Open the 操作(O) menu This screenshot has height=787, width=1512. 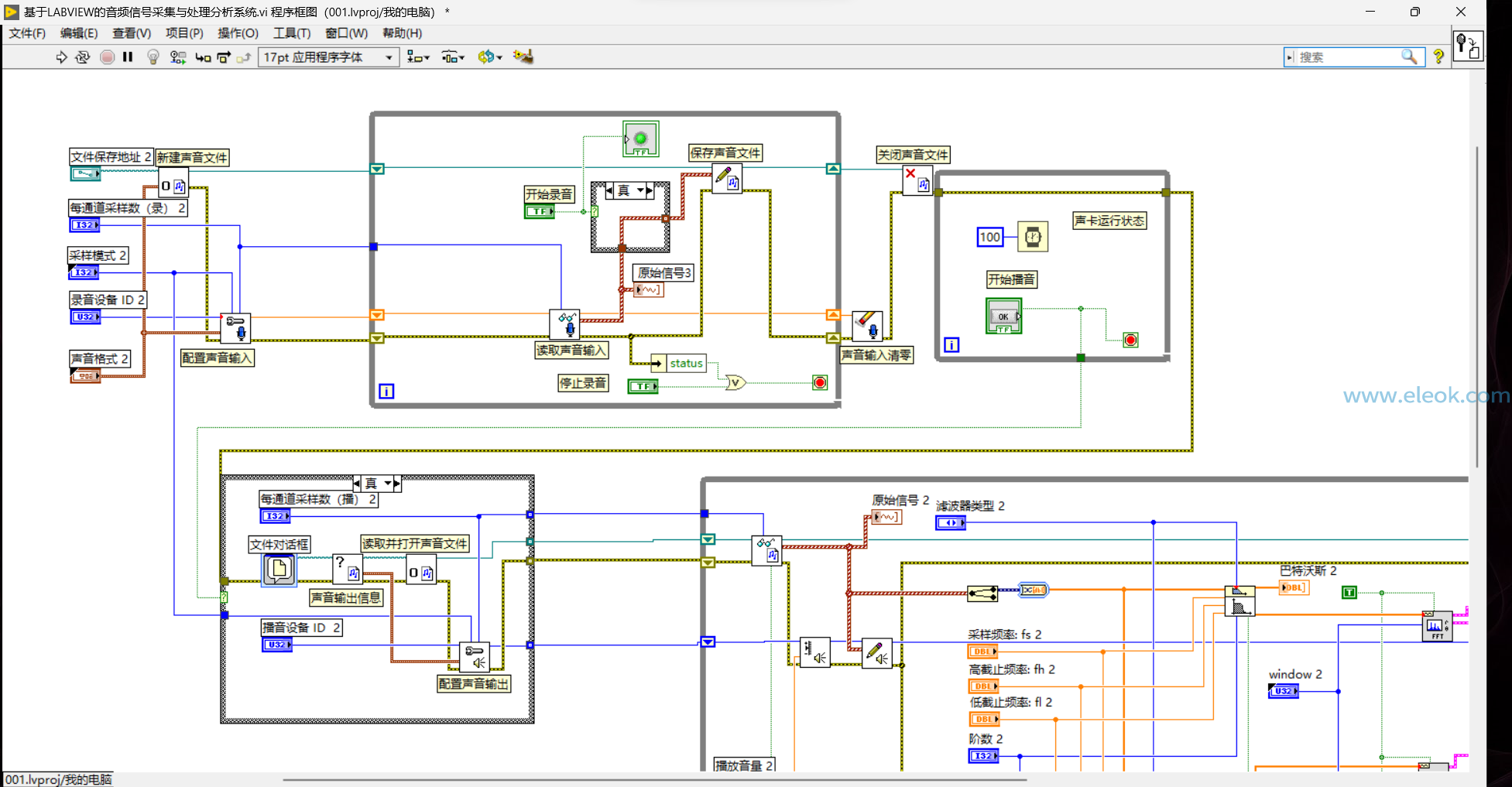(x=238, y=33)
